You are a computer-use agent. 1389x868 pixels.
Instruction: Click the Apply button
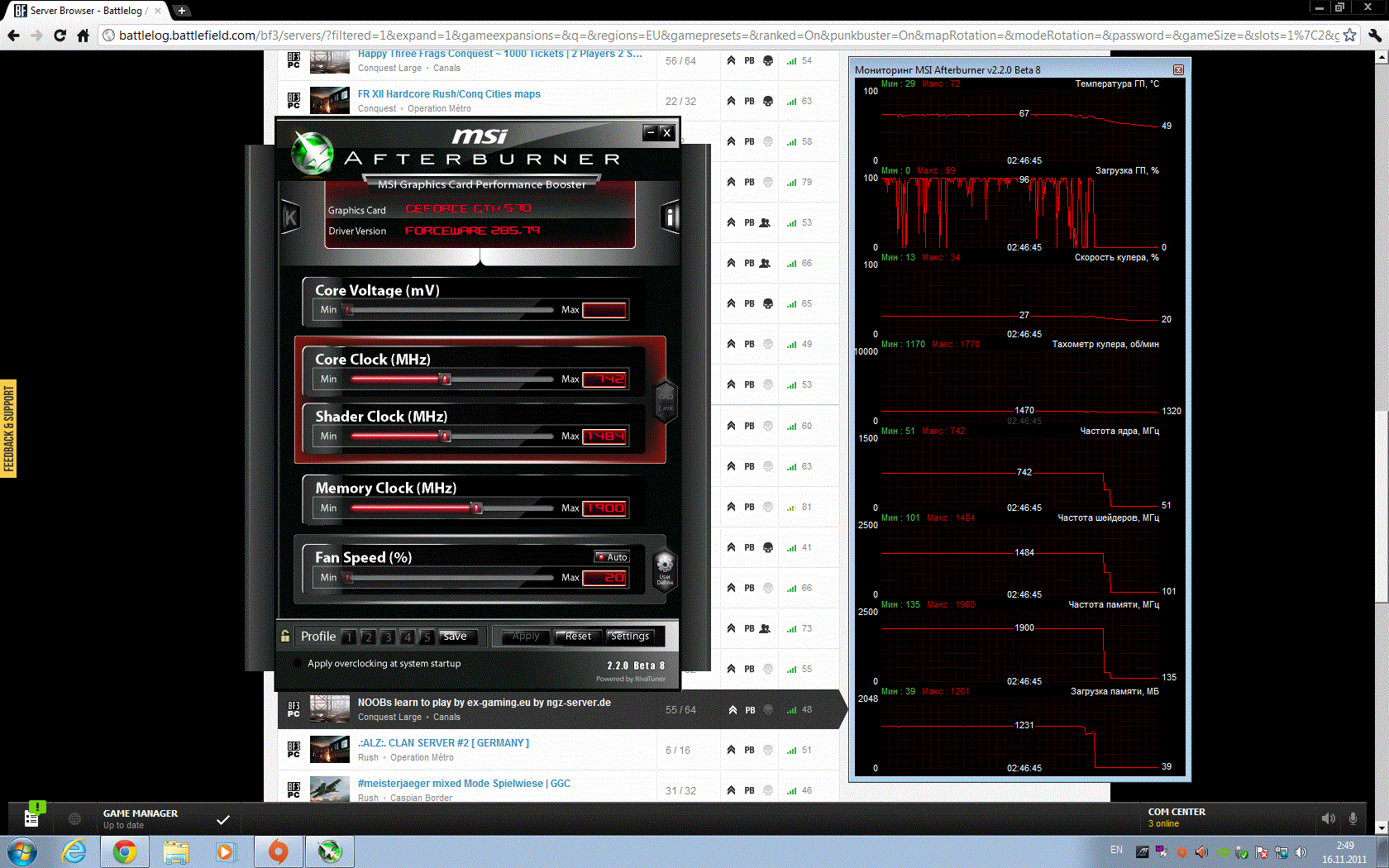pos(526,636)
